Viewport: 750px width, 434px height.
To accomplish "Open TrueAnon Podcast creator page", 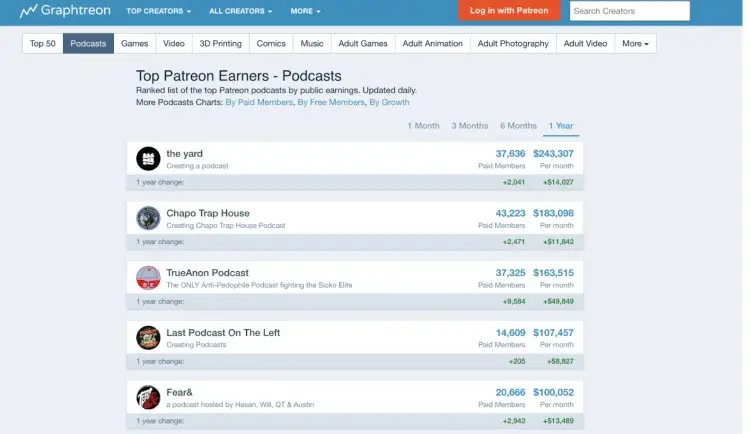I will click(208, 273).
